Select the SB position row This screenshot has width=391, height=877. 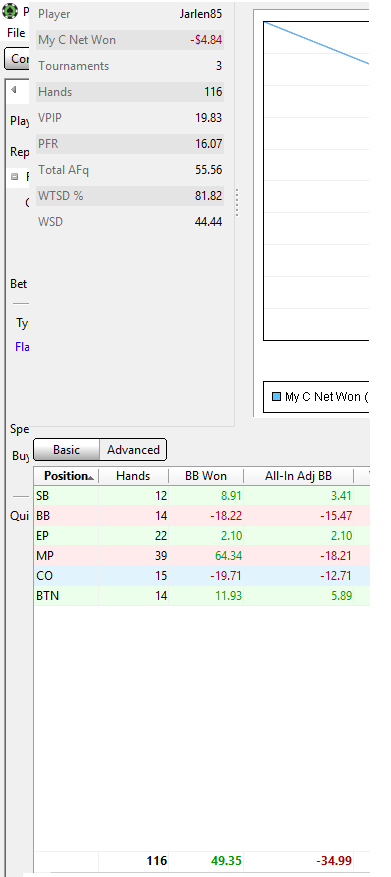(201, 496)
